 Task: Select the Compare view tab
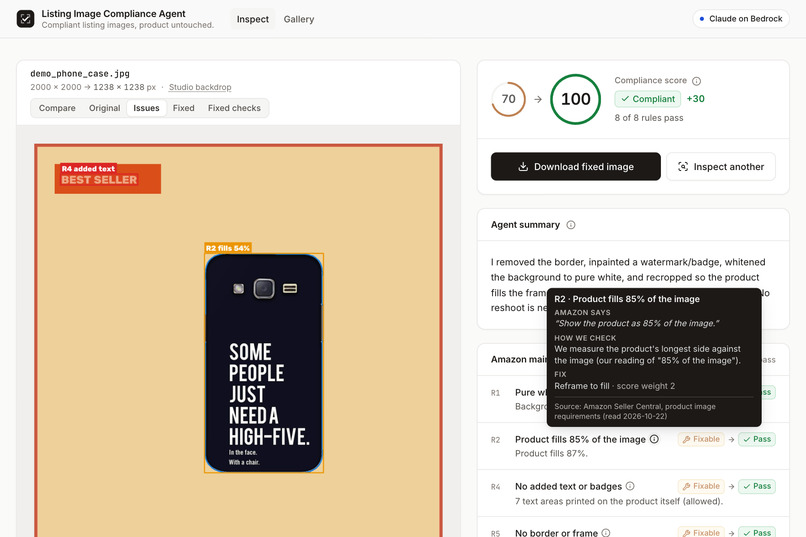click(x=57, y=108)
